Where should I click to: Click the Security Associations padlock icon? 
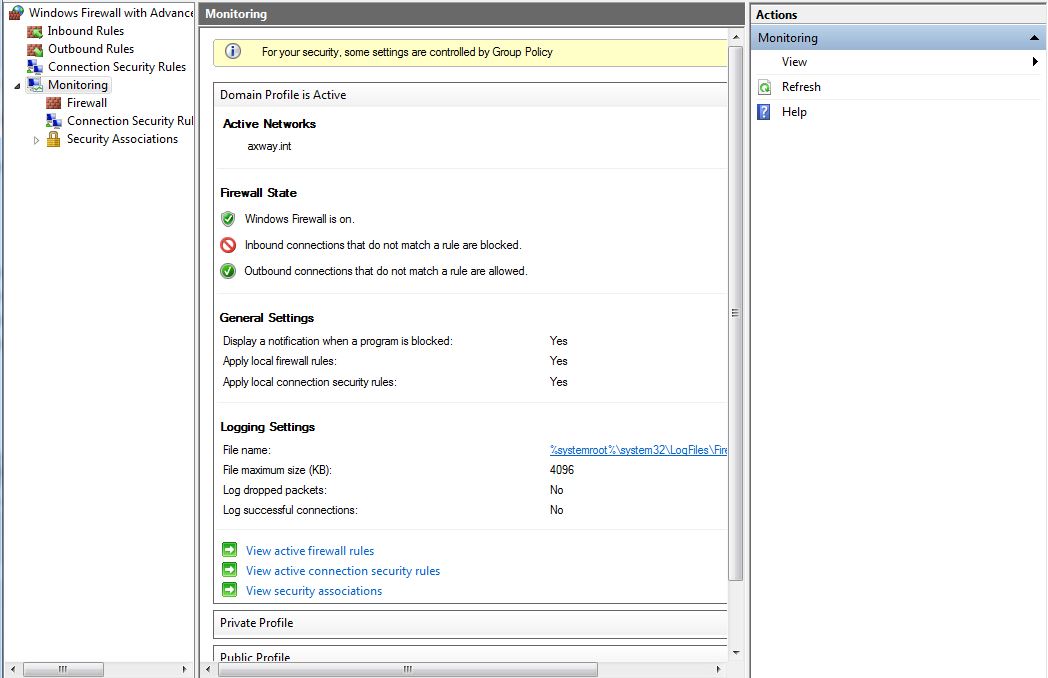click(54, 139)
